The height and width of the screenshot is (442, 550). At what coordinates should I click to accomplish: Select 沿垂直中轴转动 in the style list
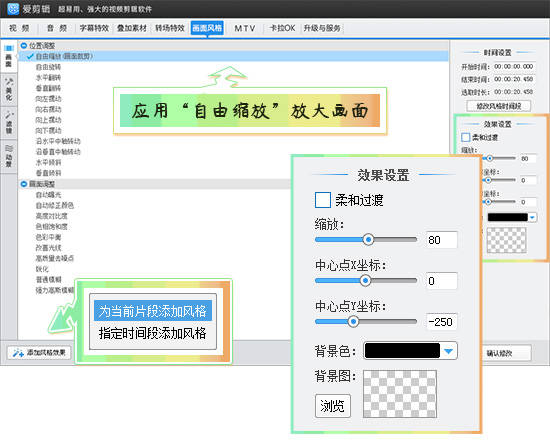(58, 152)
